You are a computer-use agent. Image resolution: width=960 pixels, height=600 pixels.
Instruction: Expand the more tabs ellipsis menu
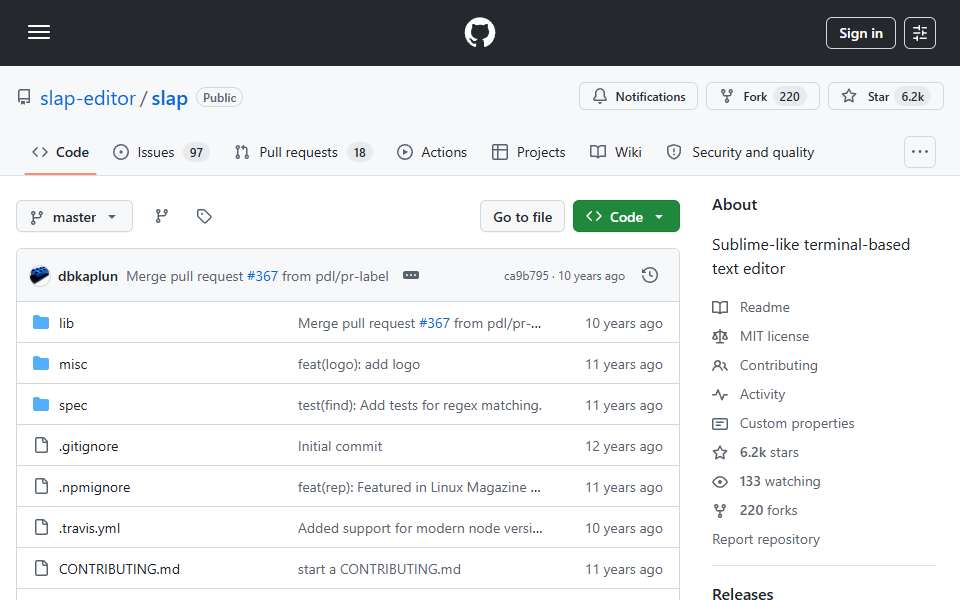pyautogui.click(x=920, y=152)
